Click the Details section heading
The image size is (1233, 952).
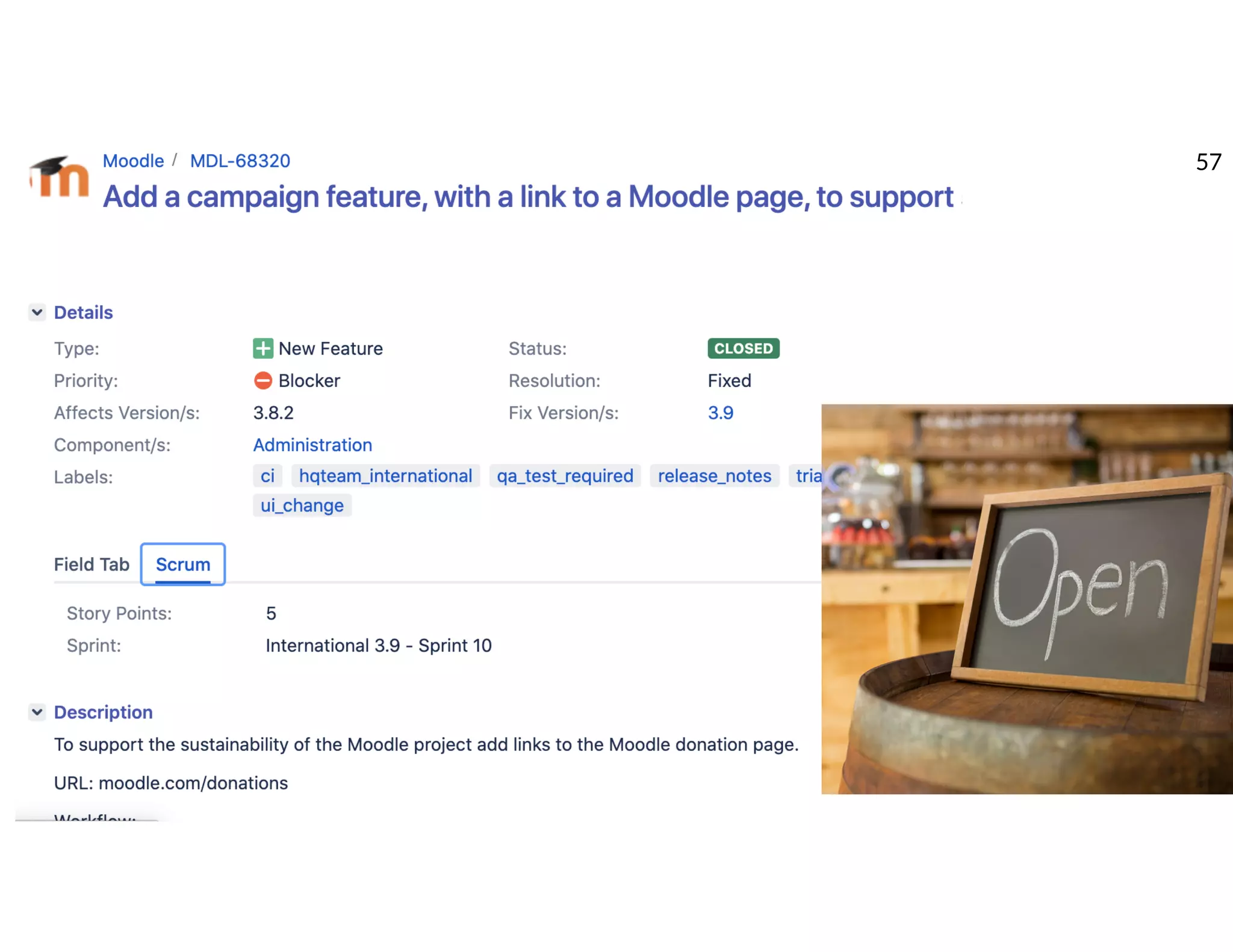(x=83, y=312)
